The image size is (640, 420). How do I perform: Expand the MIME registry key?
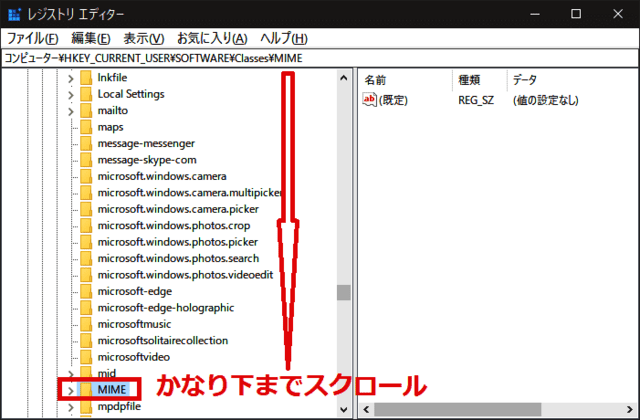tap(70, 389)
